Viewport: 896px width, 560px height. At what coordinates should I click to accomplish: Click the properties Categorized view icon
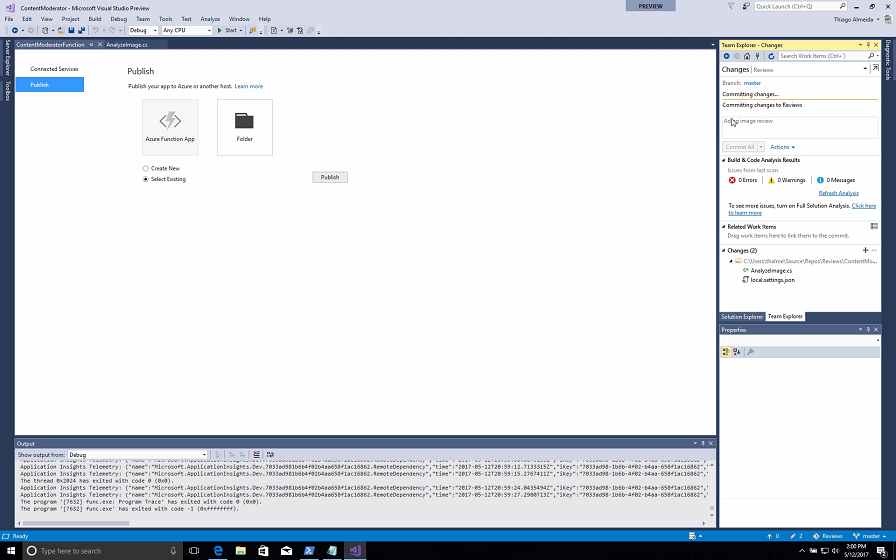pyautogui.click(x=726, y=352)
